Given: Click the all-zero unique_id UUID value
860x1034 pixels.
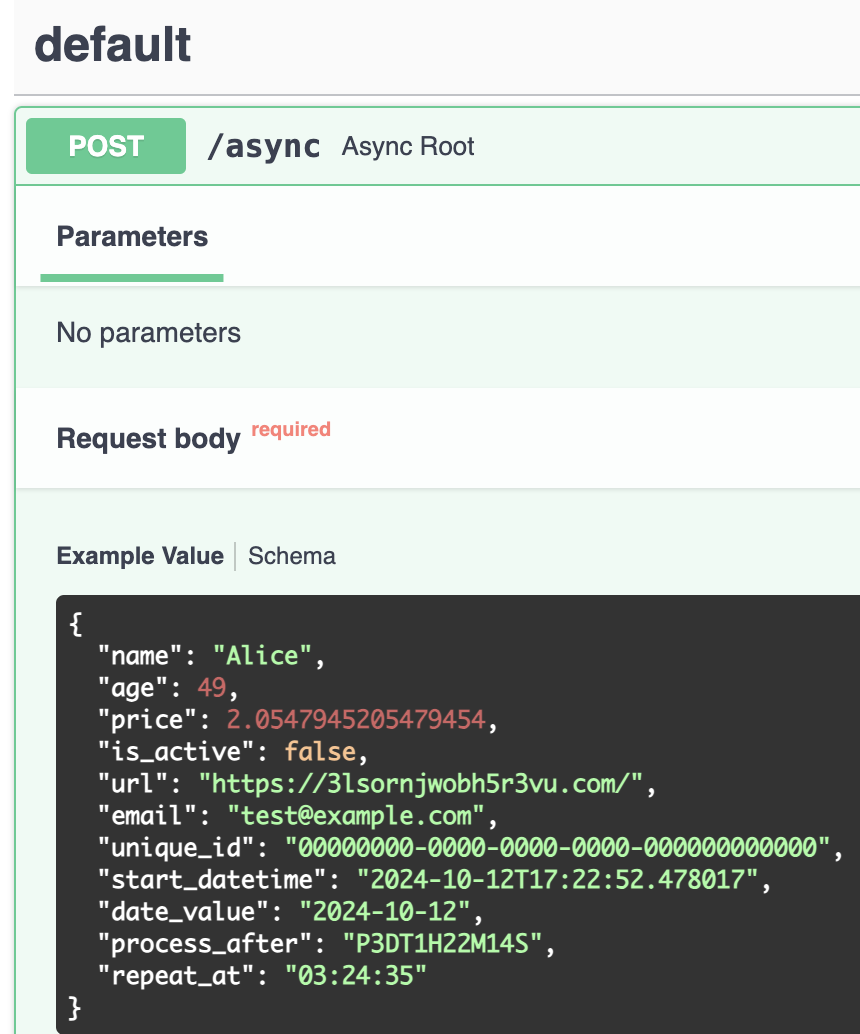Looking at the screenshot, I should pos(557,848).
